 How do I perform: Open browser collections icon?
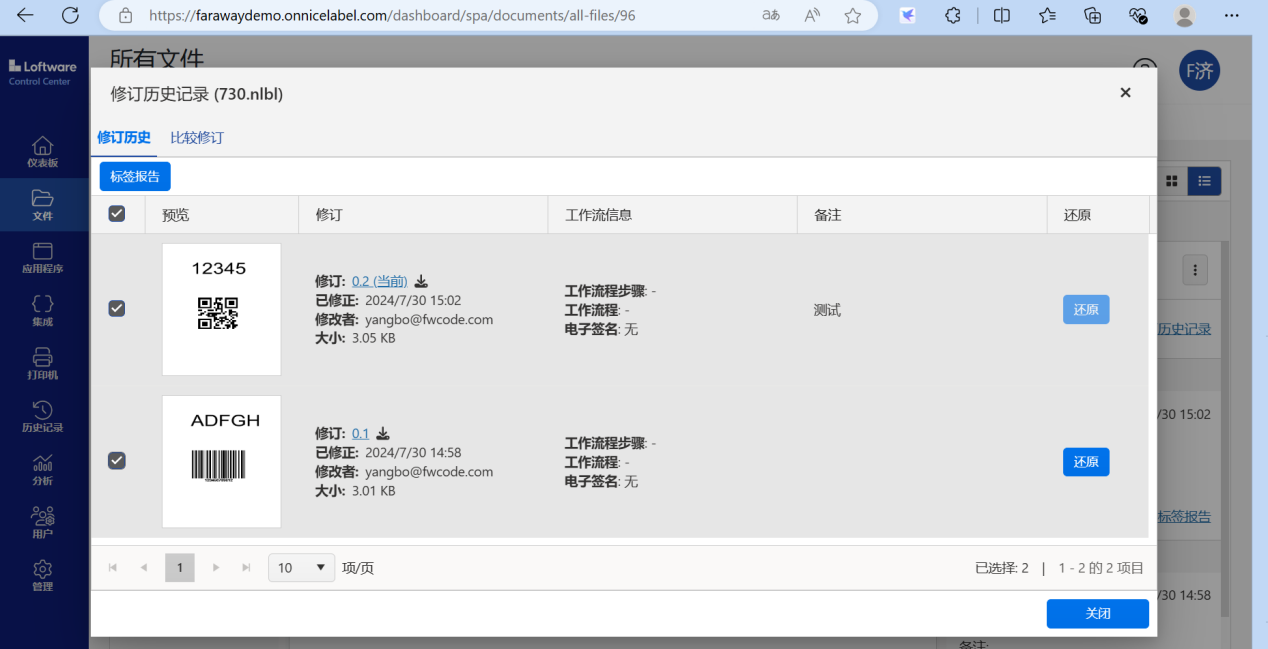1093,15
